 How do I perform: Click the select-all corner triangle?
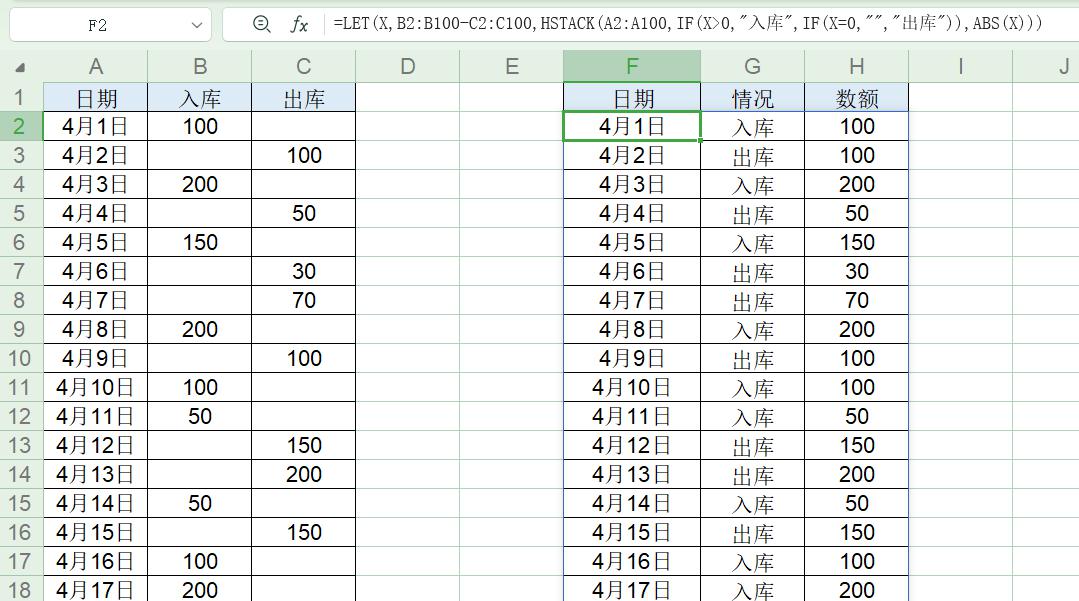tap(21, 67)
